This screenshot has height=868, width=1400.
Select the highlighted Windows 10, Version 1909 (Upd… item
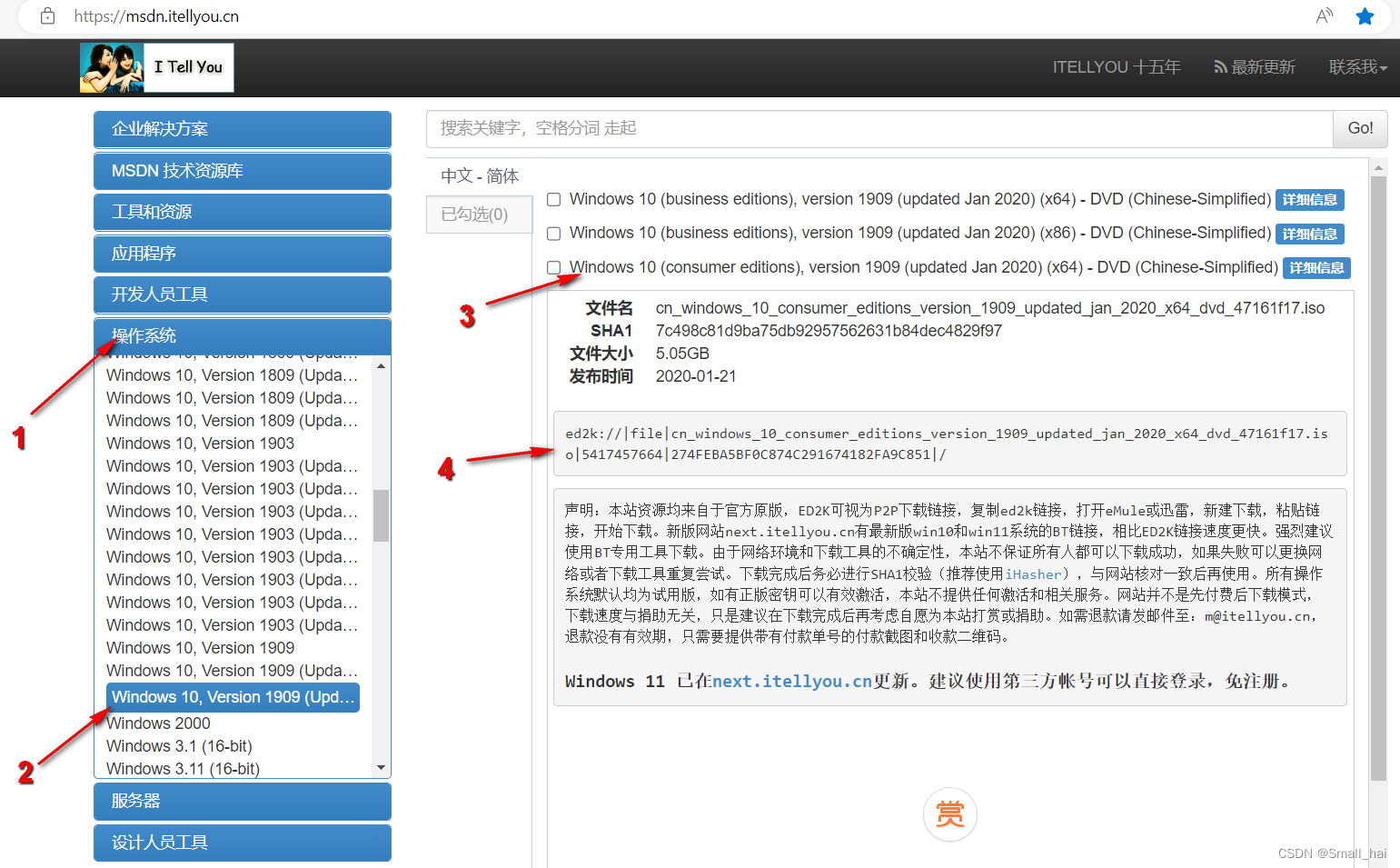[x=233, y=697]
